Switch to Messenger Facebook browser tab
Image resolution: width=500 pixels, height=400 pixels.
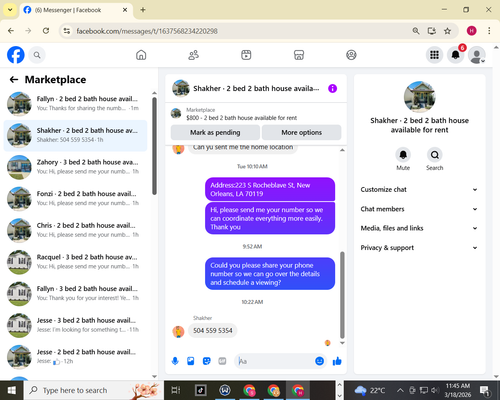(x=76, y=10)
